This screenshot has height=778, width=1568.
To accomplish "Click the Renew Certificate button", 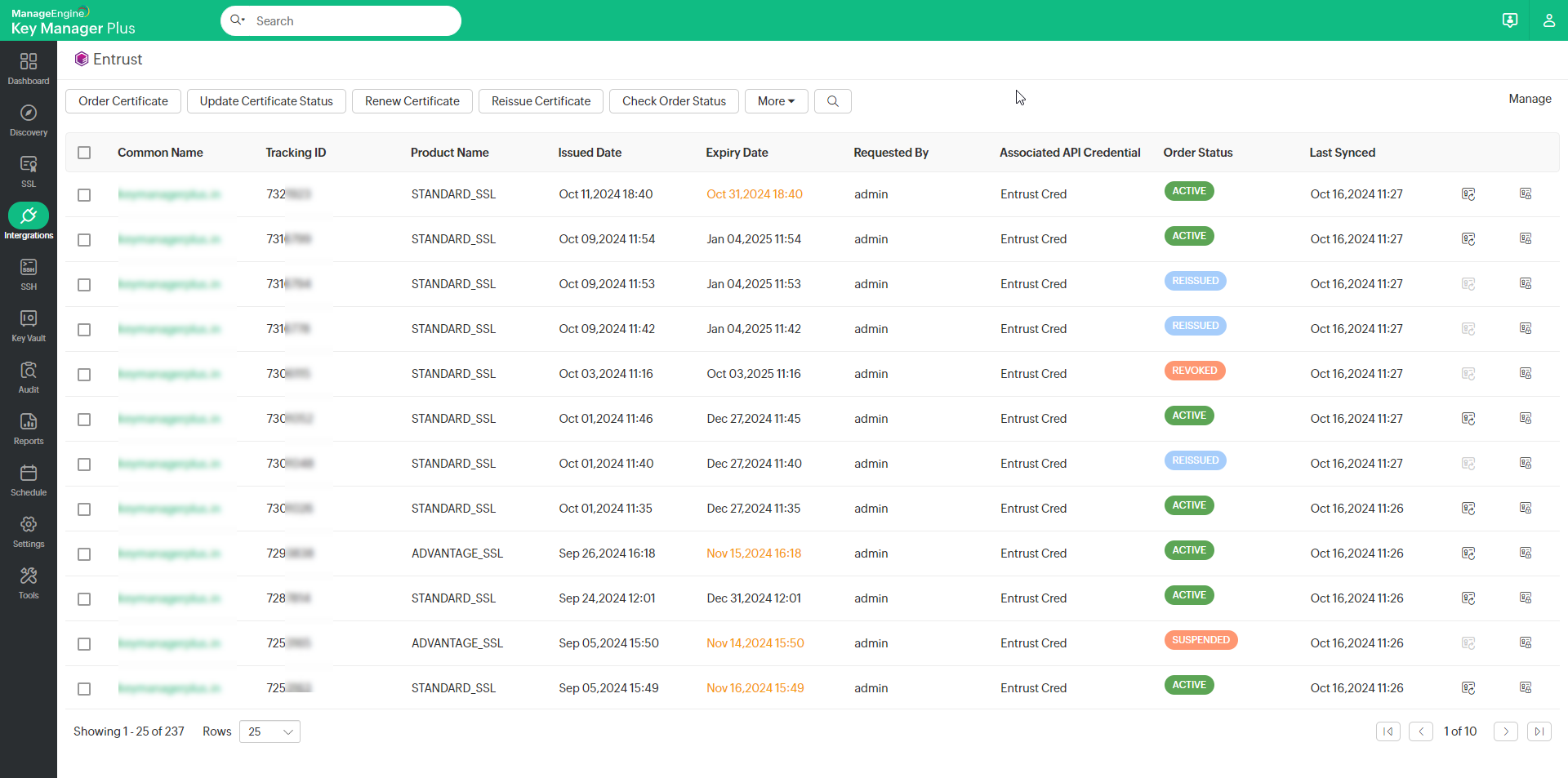I will (412, 100).
